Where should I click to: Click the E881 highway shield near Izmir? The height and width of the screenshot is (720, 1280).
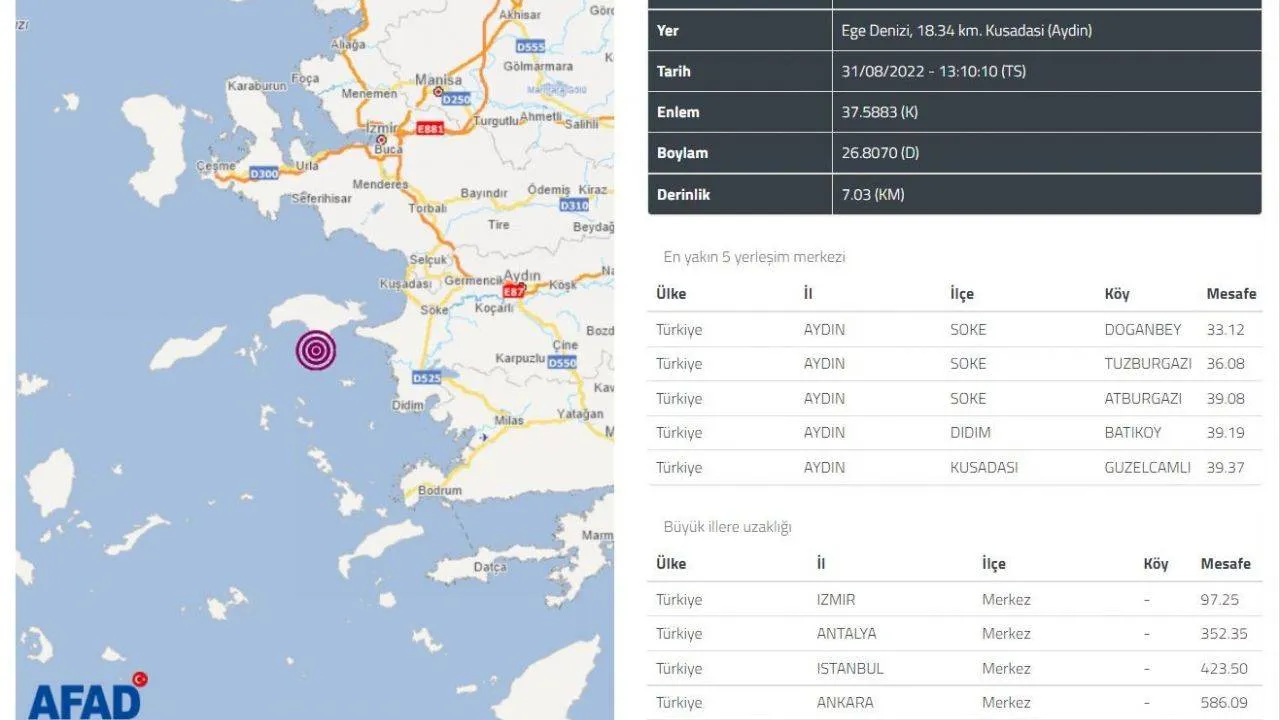430,129
